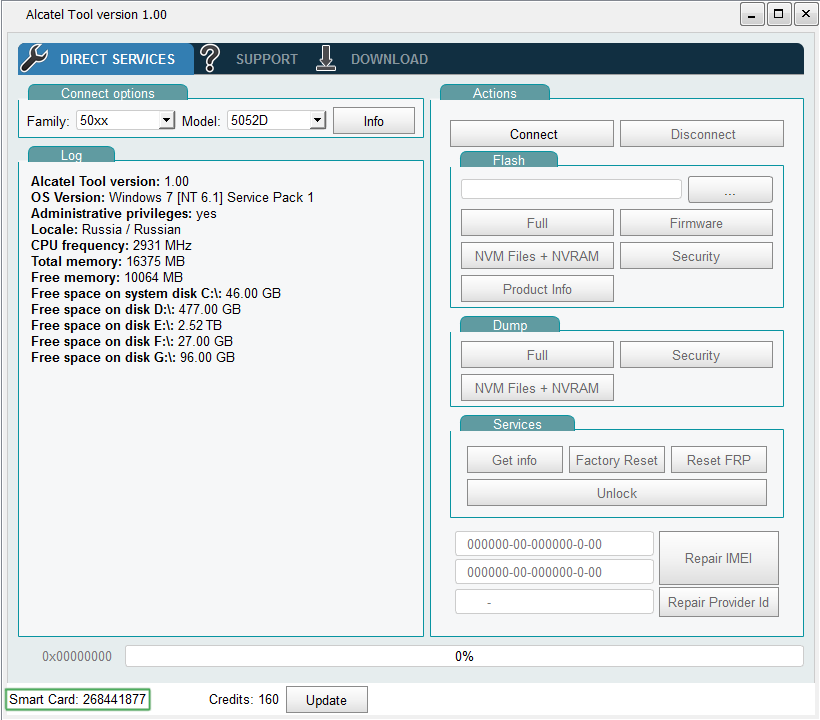Click Full in the Flash section
This screenshot has height=720, width=820.
pyautogui.click(x=537, y=223)
